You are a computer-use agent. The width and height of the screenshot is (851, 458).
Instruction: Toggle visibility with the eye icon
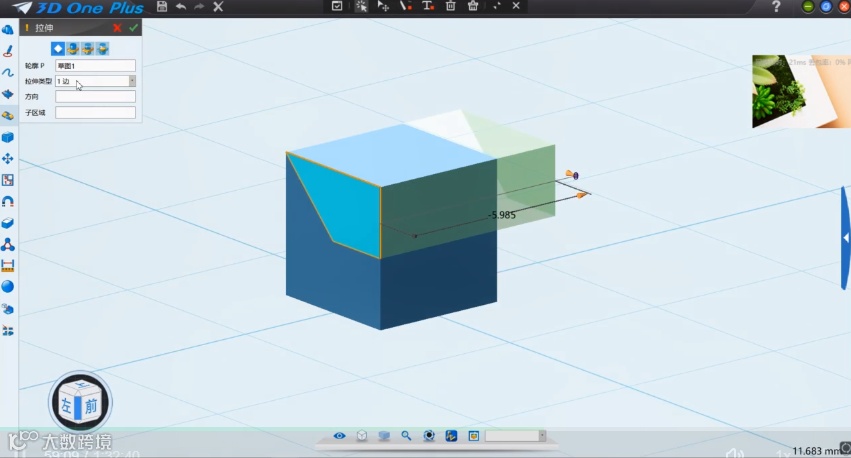[x=339, y=436]
